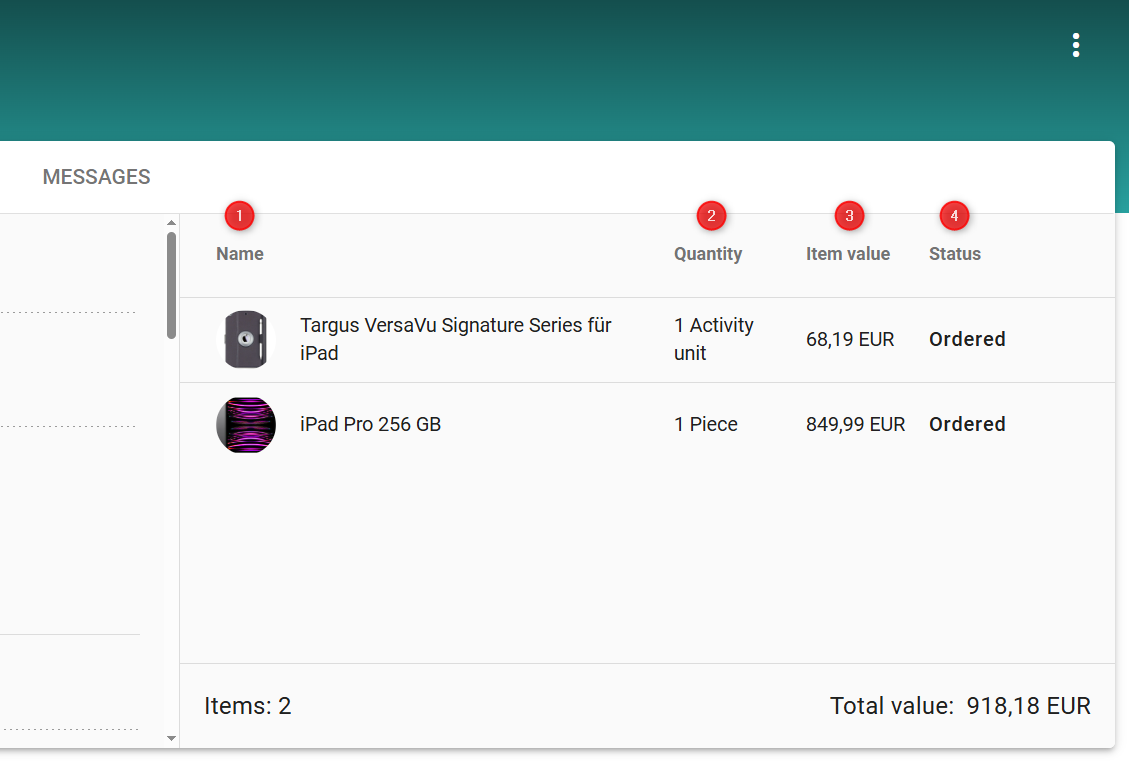Open the three-dot more options menu

tap(1075, 45)
